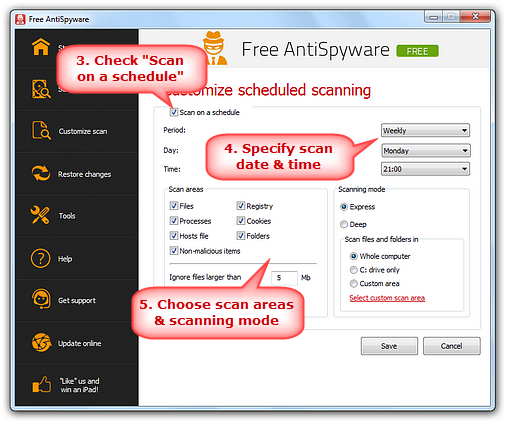Open the Time dropdown showing 21:00
The width and height of the screenshot is (505, 421).
(425, 169)
